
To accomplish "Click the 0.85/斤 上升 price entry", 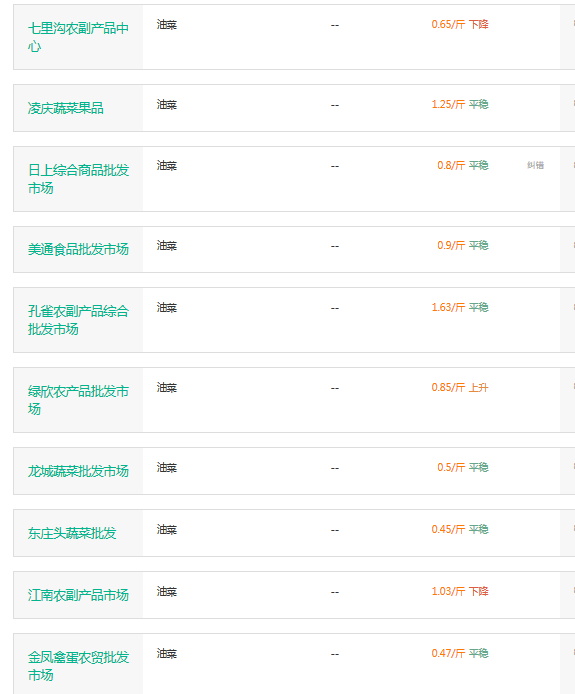I will (460, 387).
